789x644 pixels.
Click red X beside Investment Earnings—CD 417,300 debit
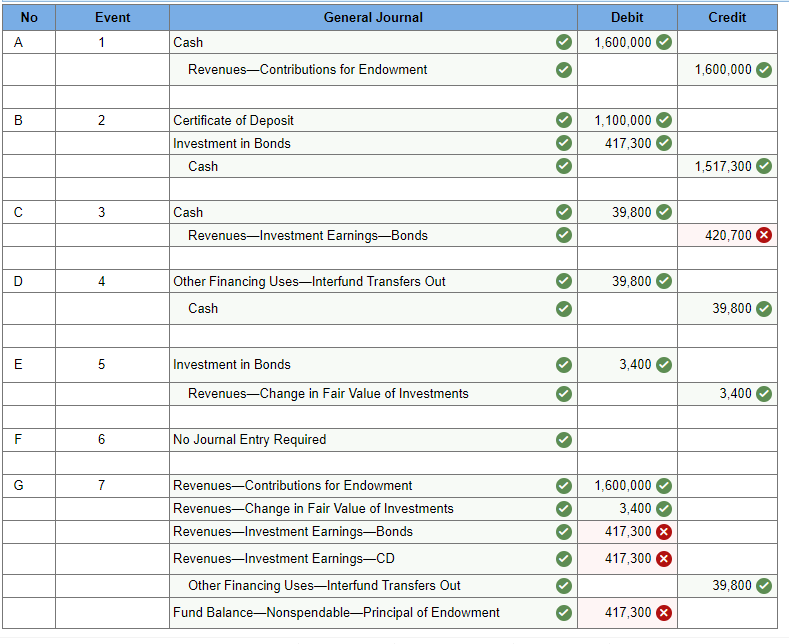tap(664, 559)
